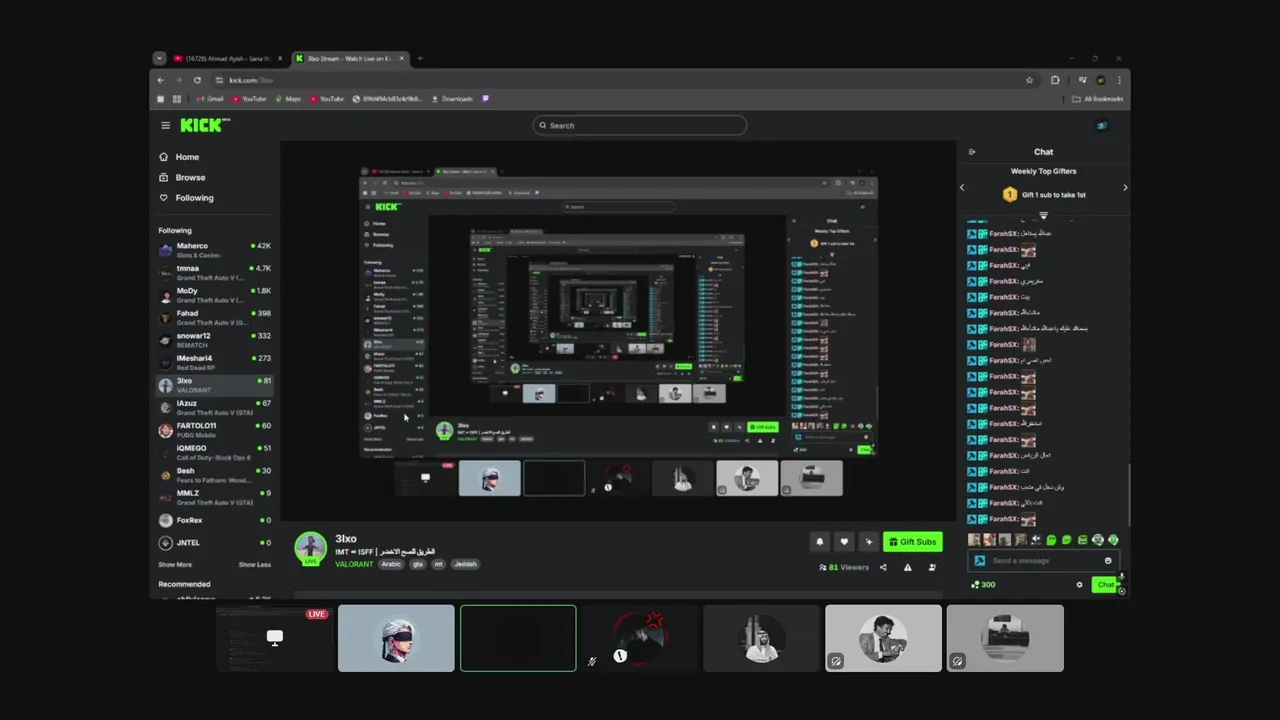This screenshot has height=720, width=1280.
Task: Open the Kick sidebar hamburger menu
Action: point(165,125)
